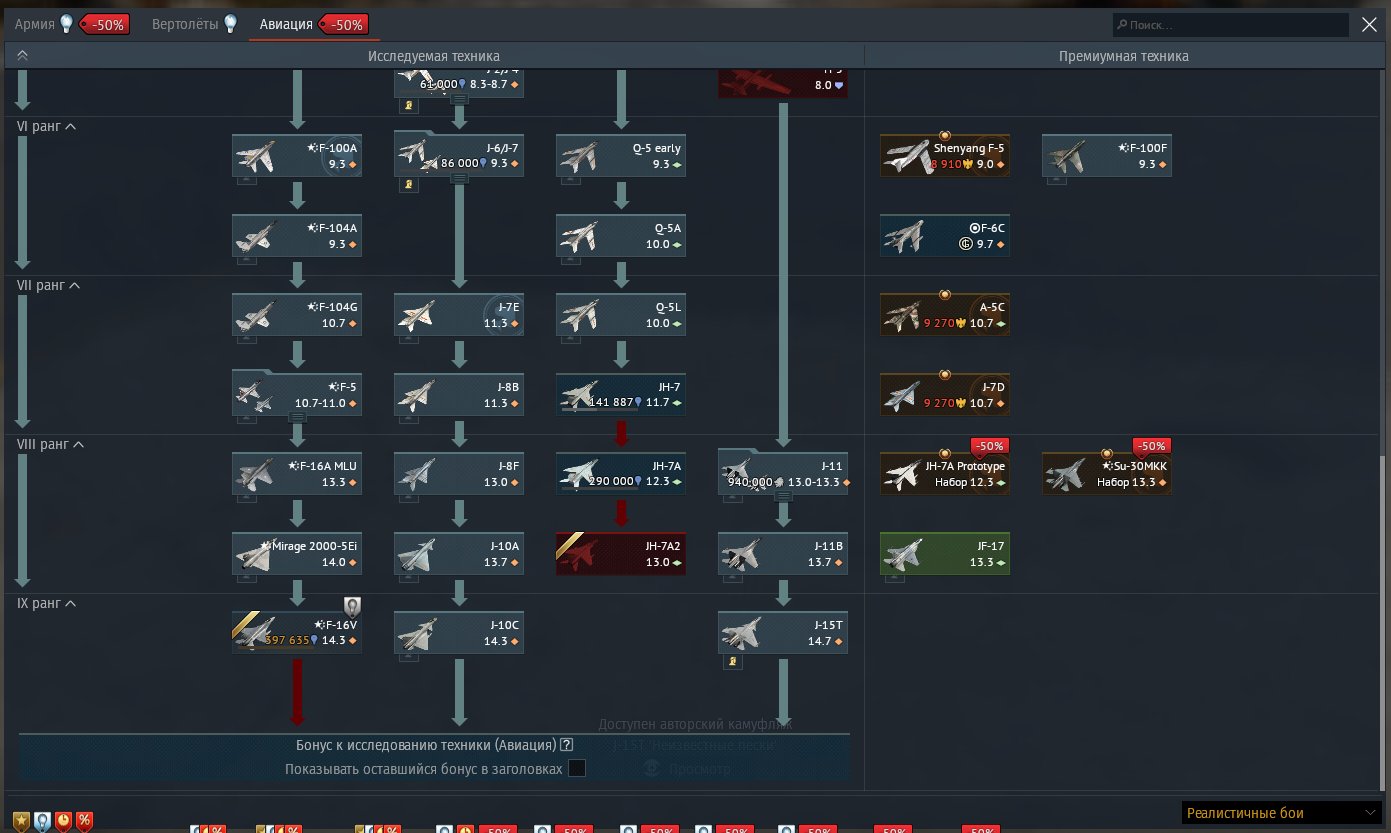Click the small yellow icon below the J-6/J-7 card
Viewport: 1391px width, 833px height.
click(x=408, y=184)
